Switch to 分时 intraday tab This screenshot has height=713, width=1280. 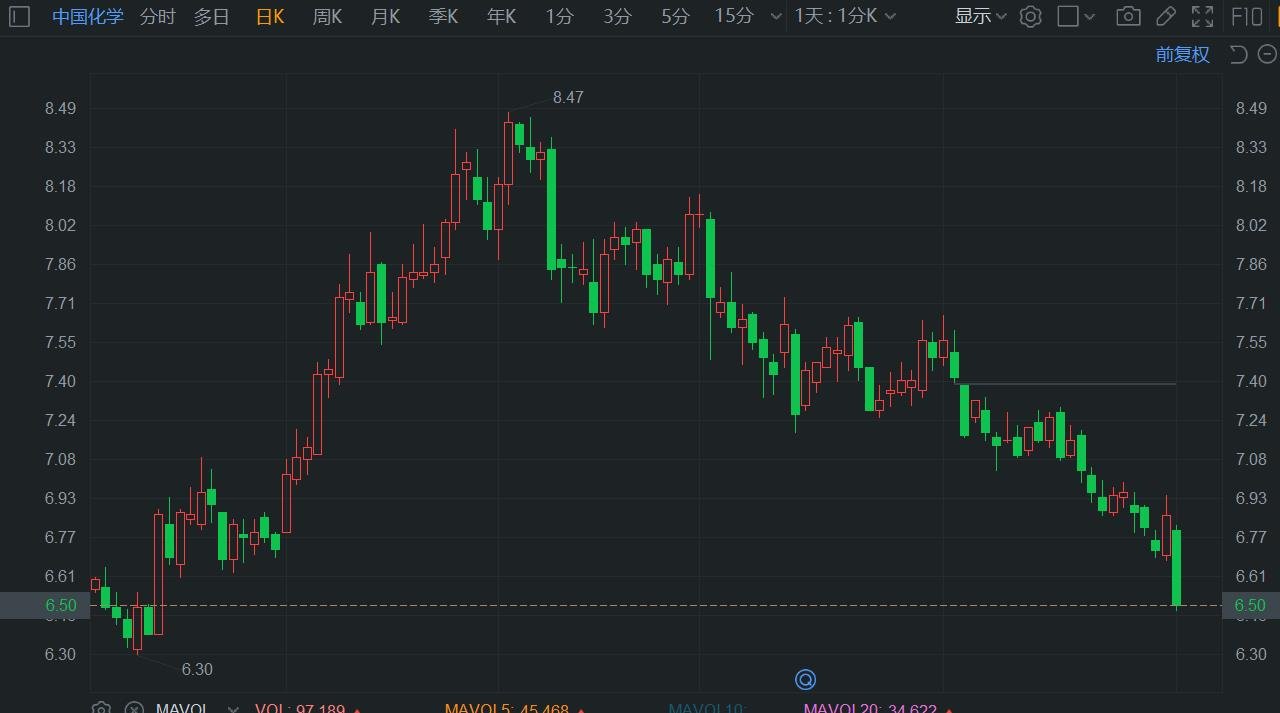pyautogui.click(x=157, y=16)
